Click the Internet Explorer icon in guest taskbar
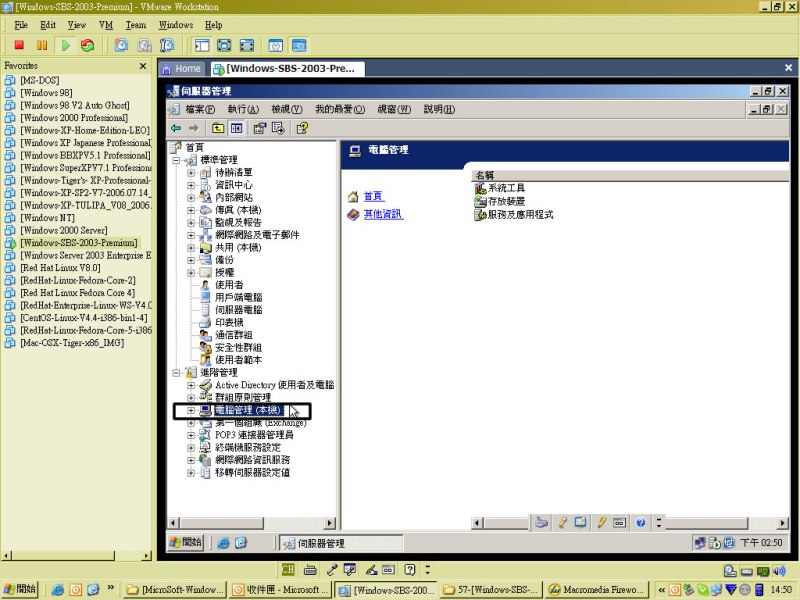The height and width of the screenshot is (600, 800). 223,543
